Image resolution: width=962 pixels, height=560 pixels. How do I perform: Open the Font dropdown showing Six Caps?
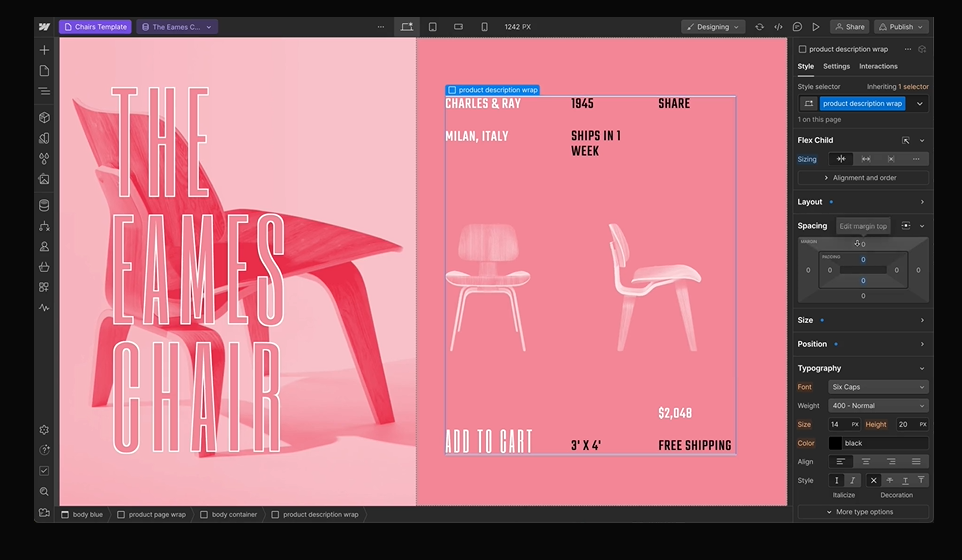point(878,387)
